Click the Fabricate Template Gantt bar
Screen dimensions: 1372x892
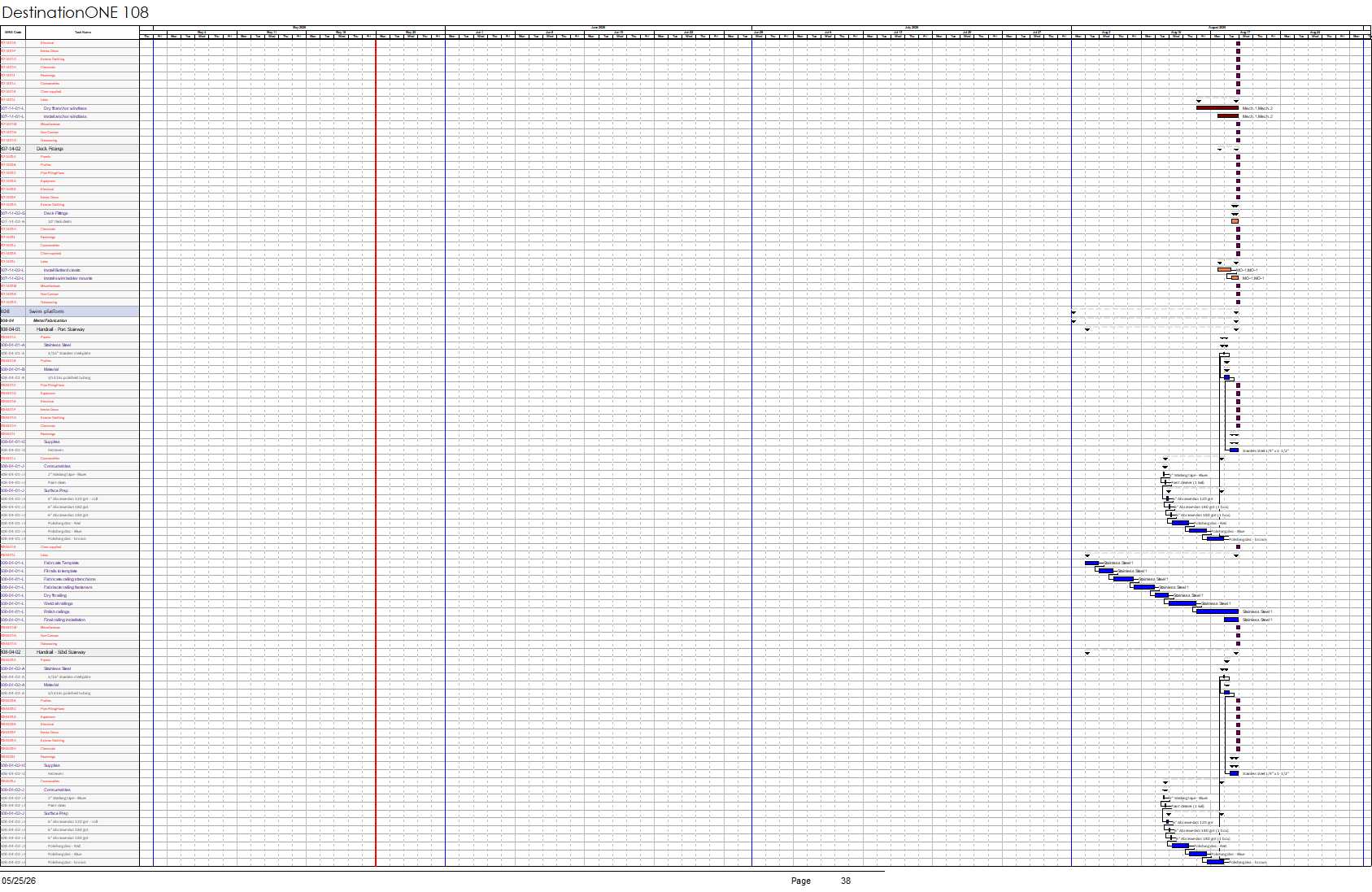click(1091, 563)
